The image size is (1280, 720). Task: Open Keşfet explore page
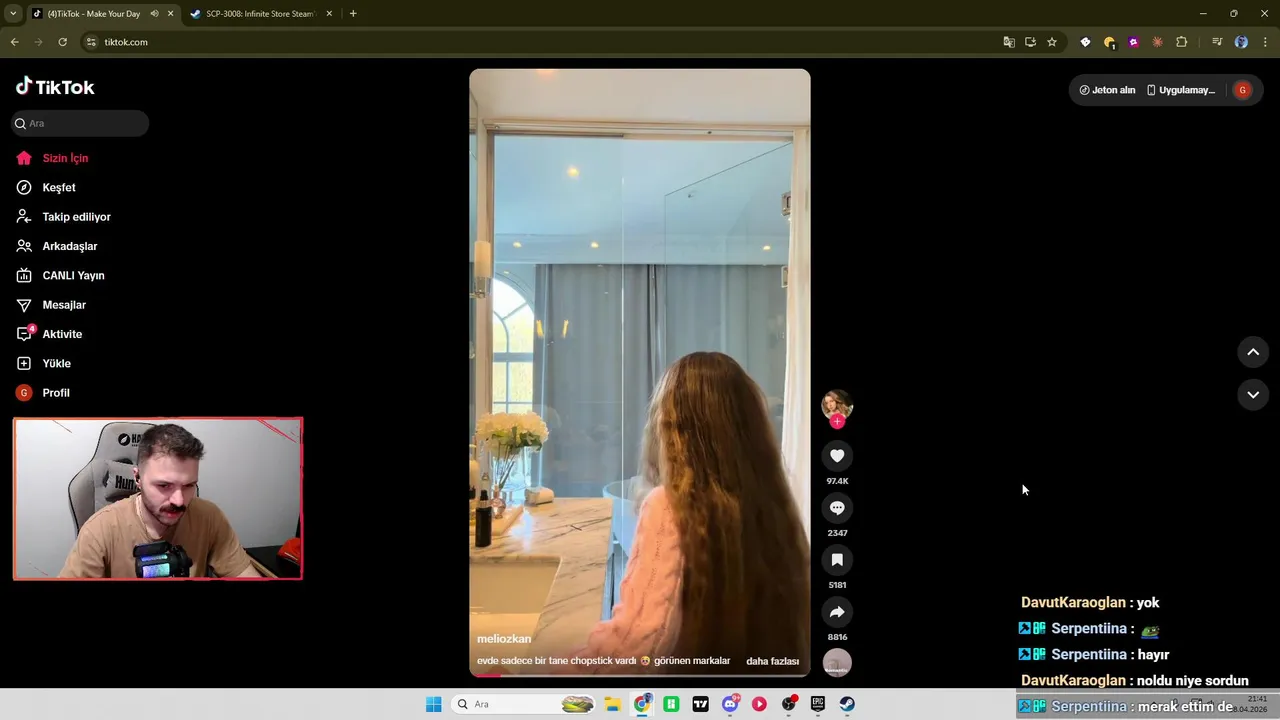point(58,187)
